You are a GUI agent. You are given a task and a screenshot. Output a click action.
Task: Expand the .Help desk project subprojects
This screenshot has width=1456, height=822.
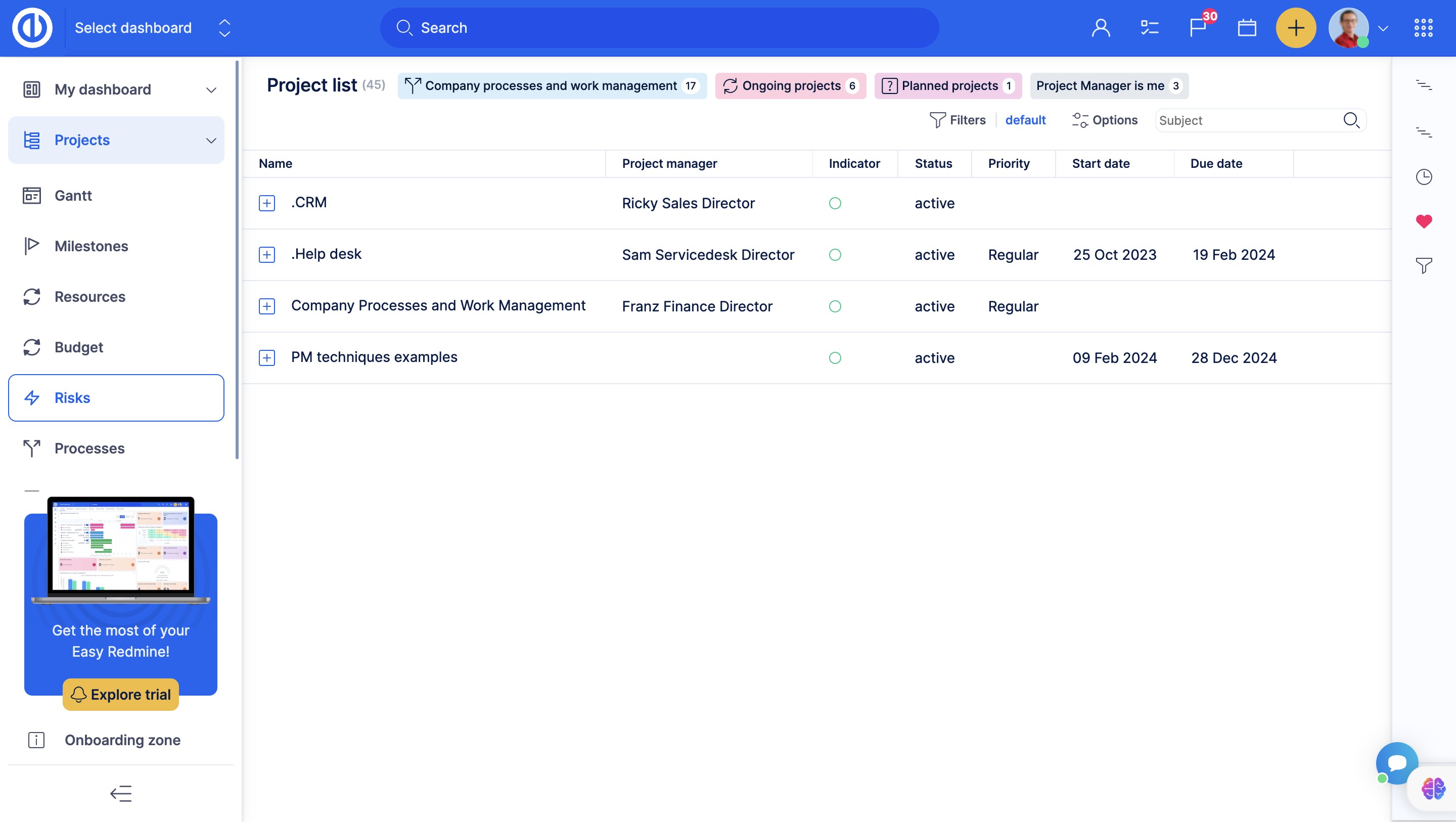click(x=267, y=254)
